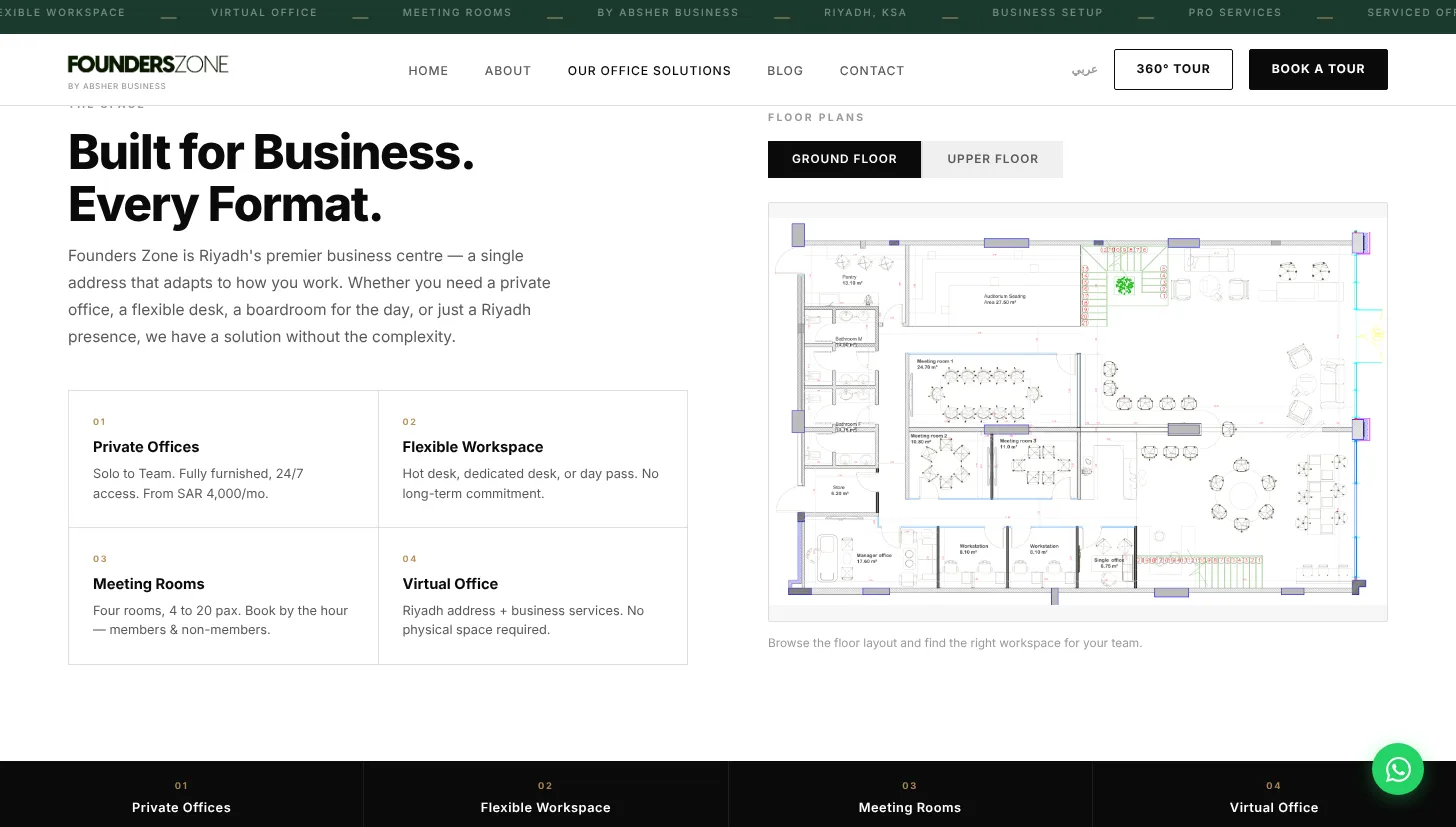The image size is (1456, 827).
Task: Click "BUSINESS SETUP" in the top ticker
Action: point(1047,13)
